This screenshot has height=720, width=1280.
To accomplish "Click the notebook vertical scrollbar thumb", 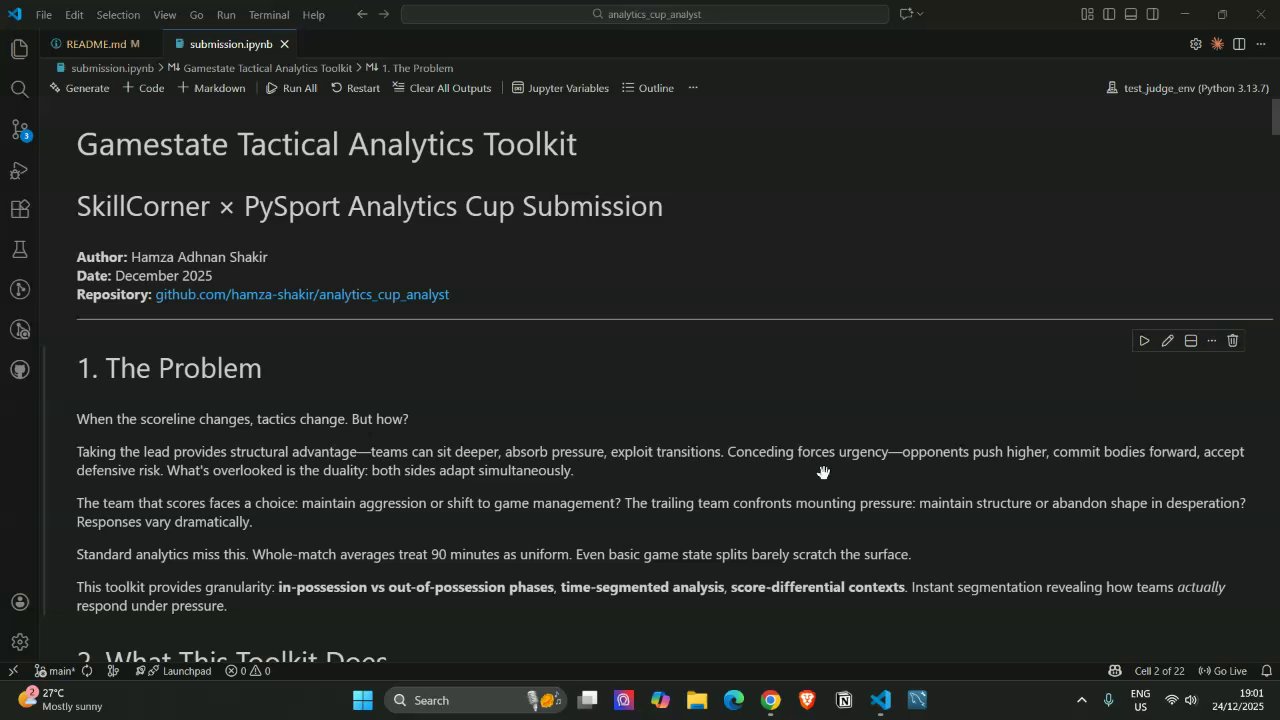I will tap(1275, 117).
